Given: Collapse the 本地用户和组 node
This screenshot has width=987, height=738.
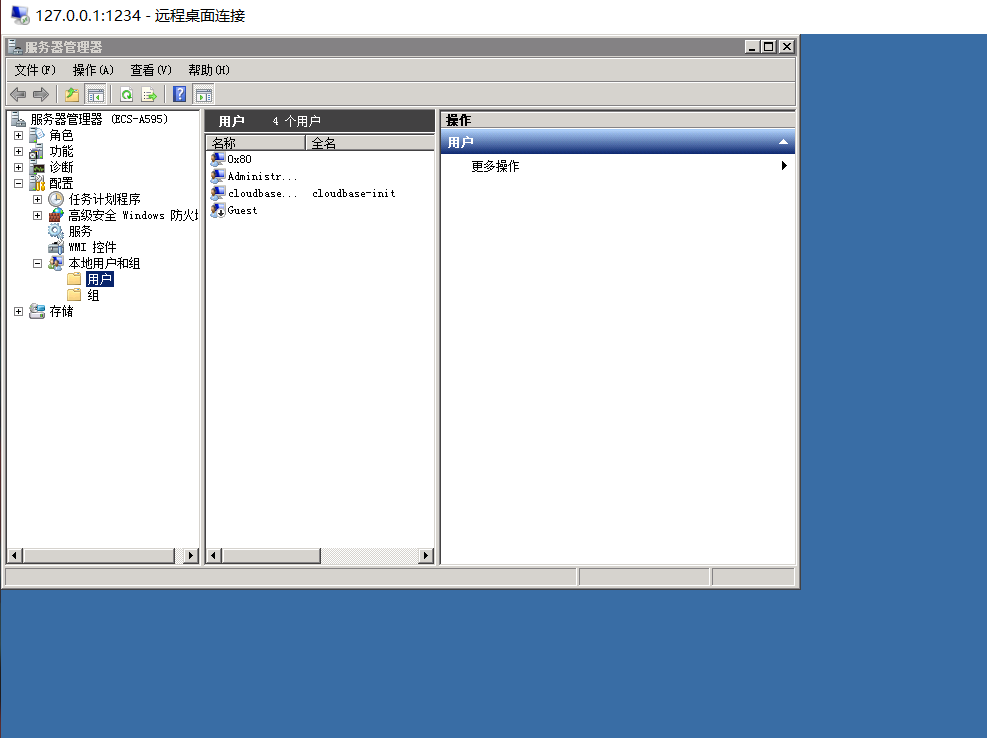Looking at the screenshot, I should [37, 264].
